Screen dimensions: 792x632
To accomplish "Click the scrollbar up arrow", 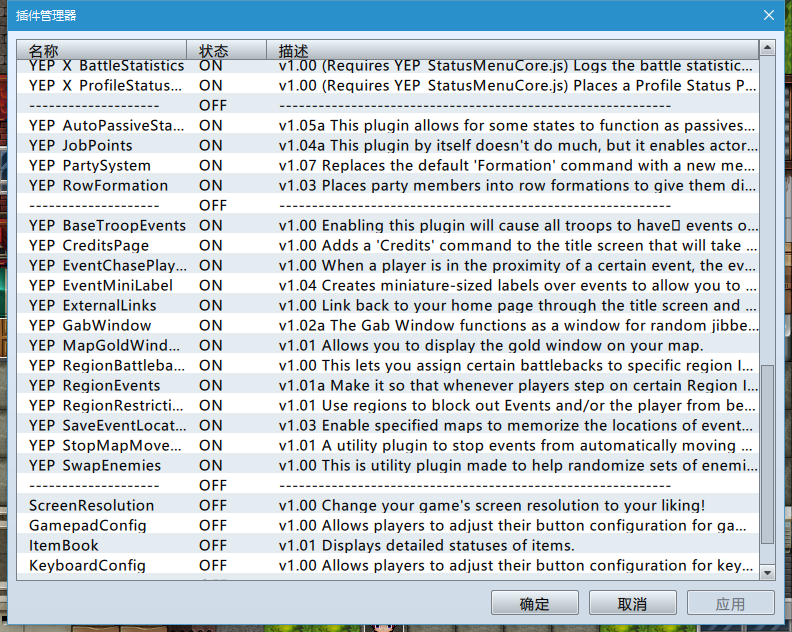I will 767,48.
